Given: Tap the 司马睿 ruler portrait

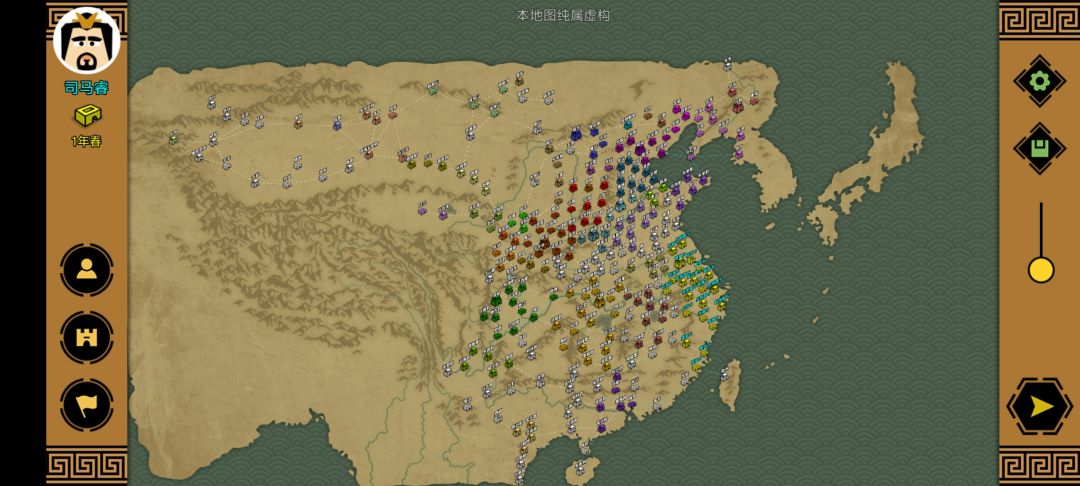Looking at the screenshot, I should 87,41.
